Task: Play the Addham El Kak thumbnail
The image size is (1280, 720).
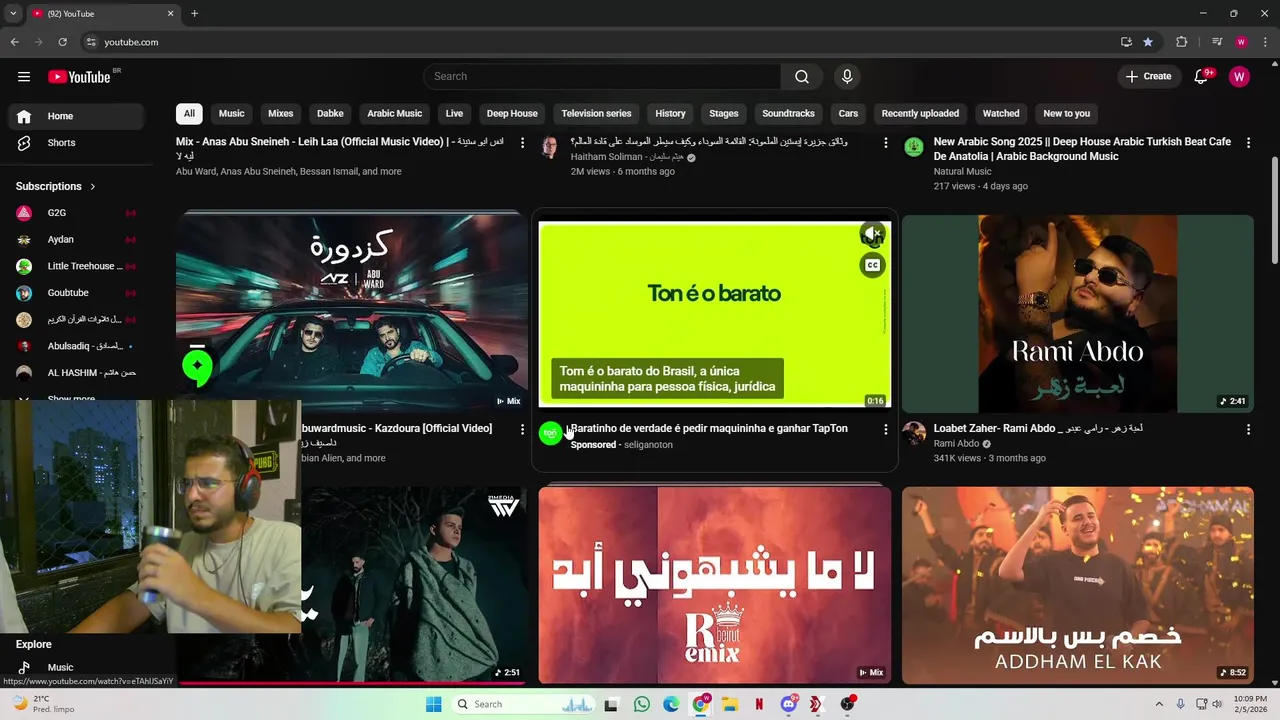Action: 1078,585
